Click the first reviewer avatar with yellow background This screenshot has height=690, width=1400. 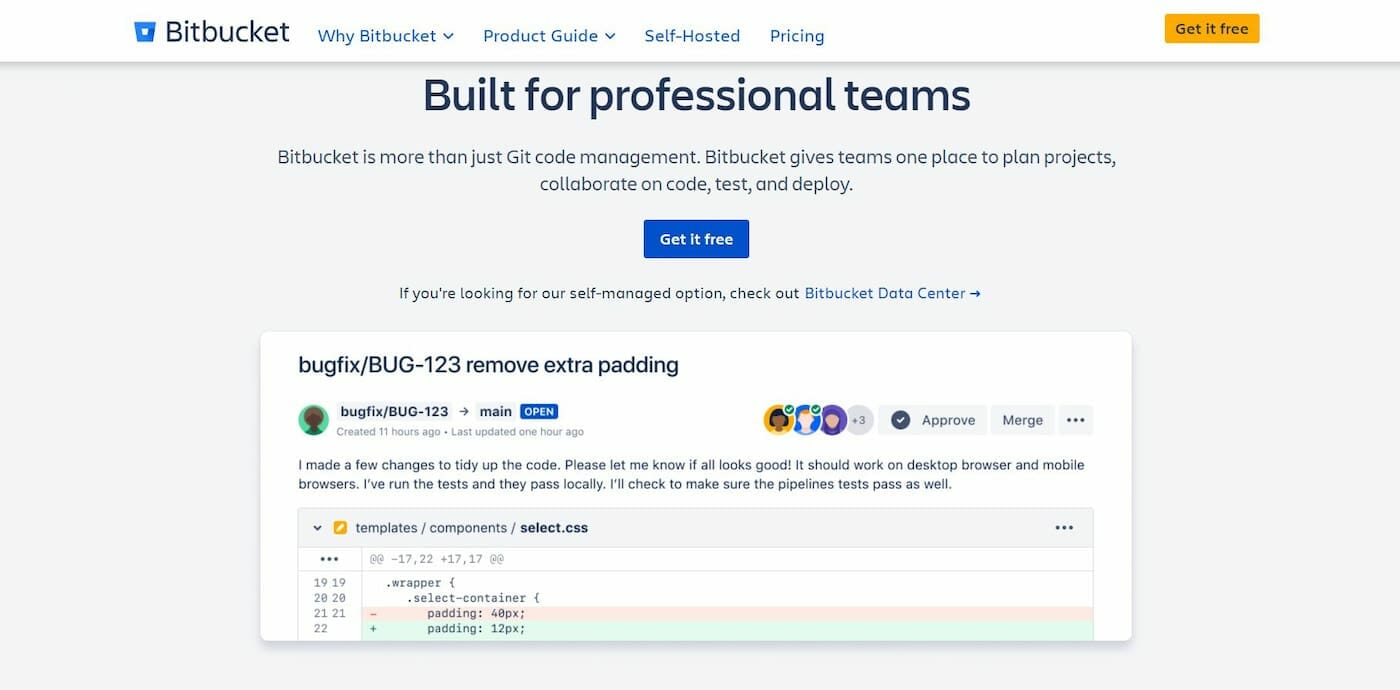click(x=778, y=420)
